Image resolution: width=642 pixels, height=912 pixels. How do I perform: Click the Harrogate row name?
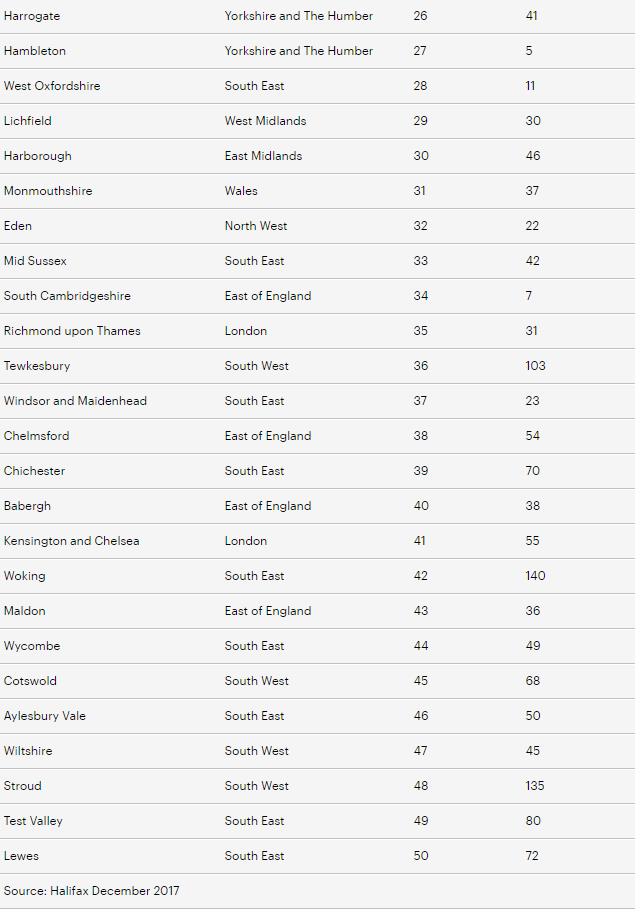[32, 16]
